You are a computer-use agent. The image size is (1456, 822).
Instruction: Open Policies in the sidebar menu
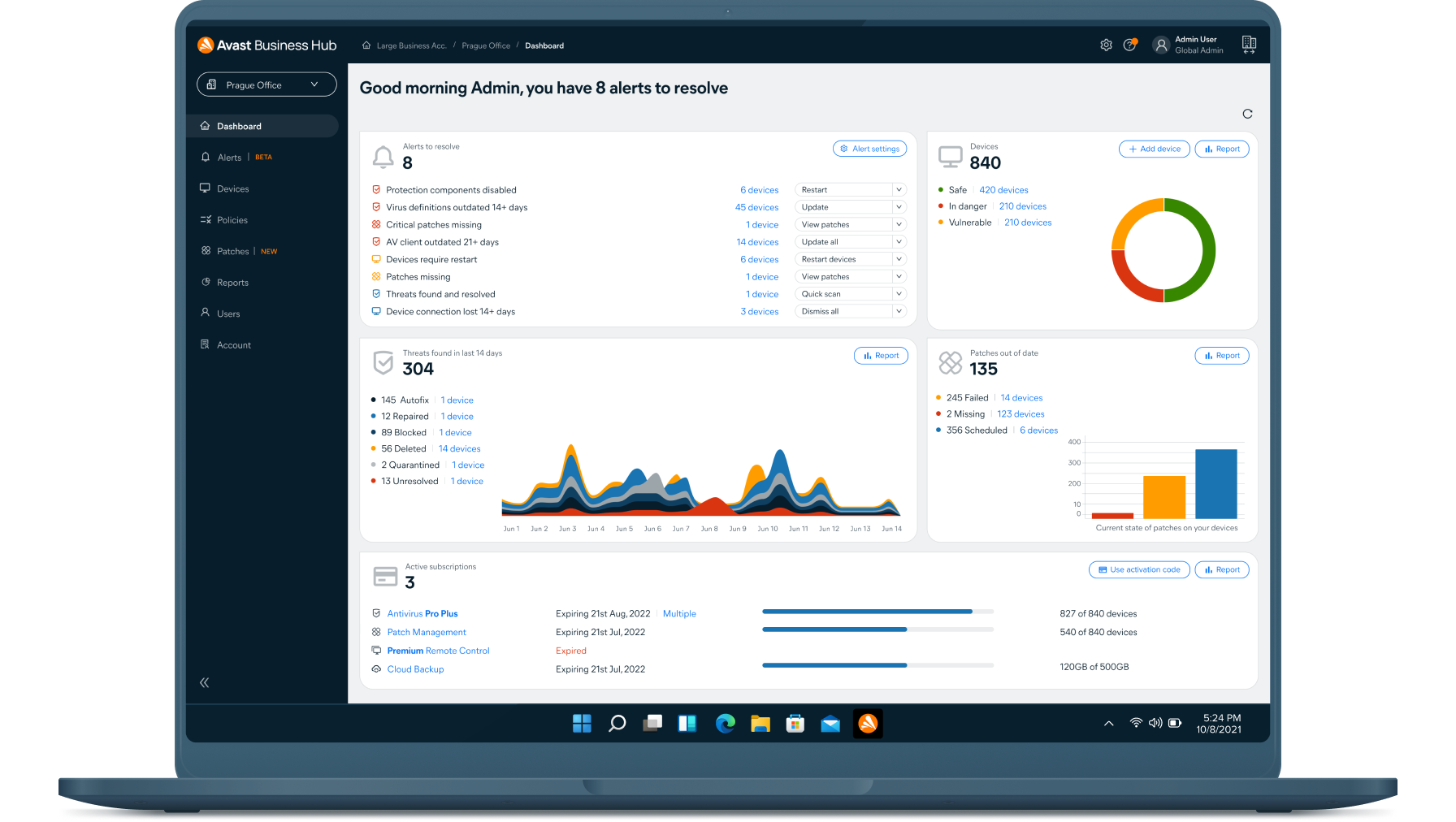232,220
